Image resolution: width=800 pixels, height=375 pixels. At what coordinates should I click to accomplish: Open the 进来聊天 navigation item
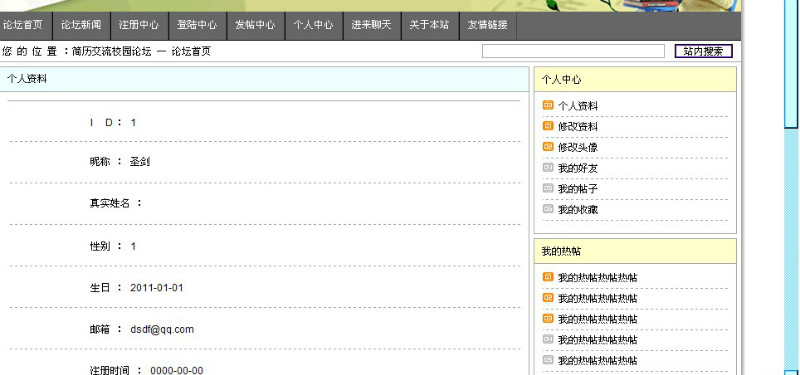coord(371,25)
